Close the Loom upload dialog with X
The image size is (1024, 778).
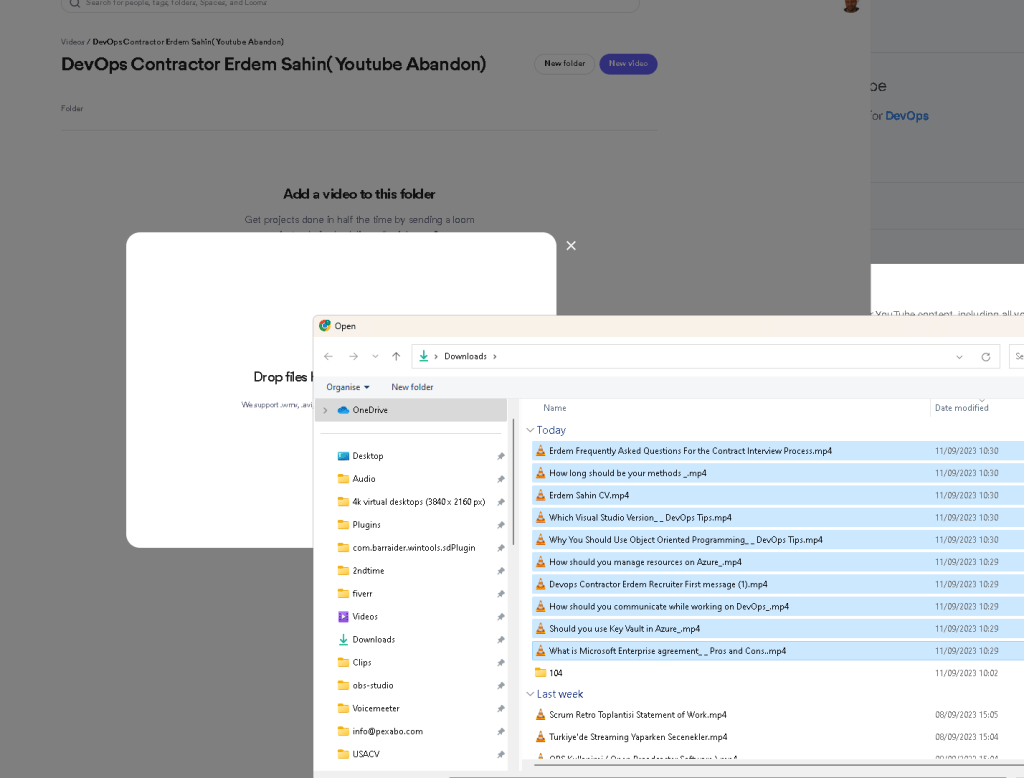[x=571, y=246]
